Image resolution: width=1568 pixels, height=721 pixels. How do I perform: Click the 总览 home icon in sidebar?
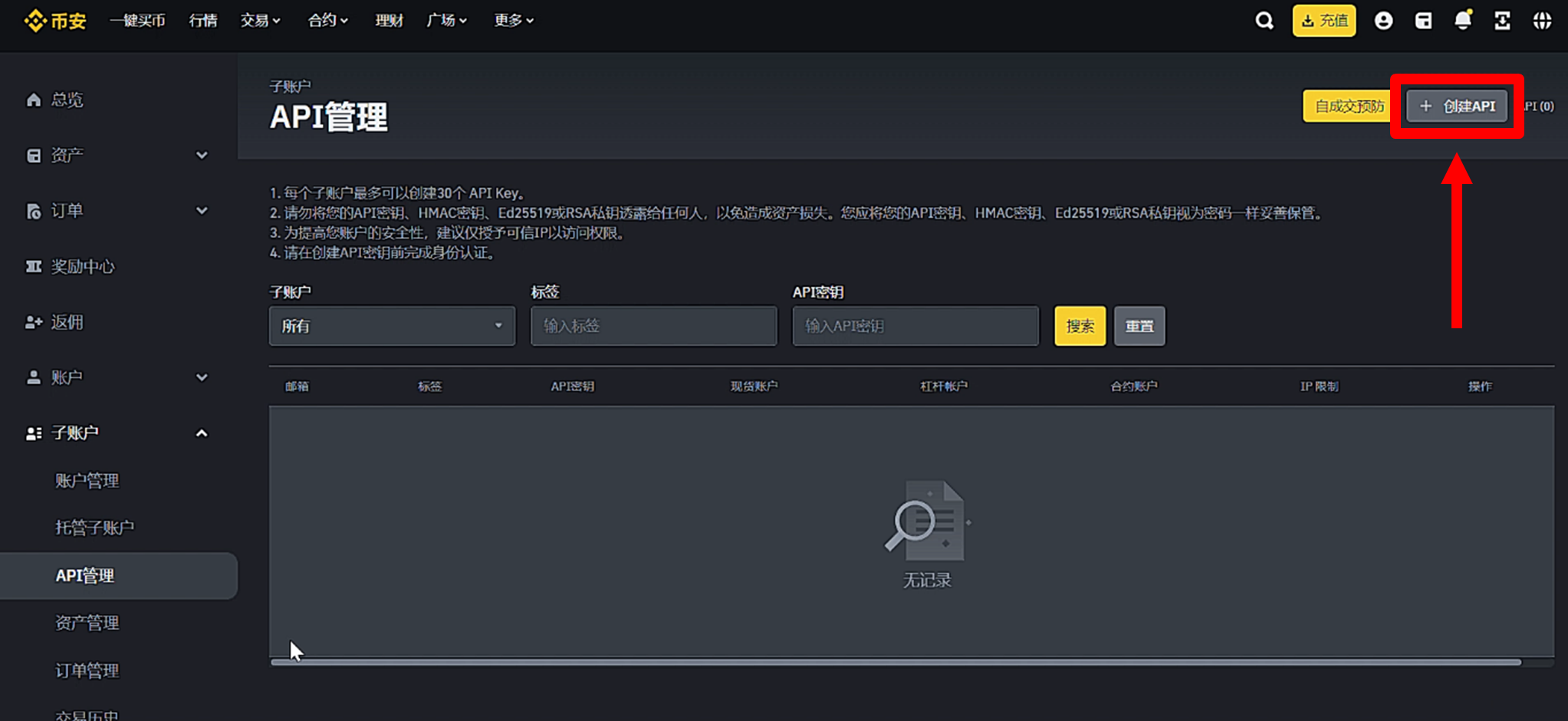[x=34, y=100]
